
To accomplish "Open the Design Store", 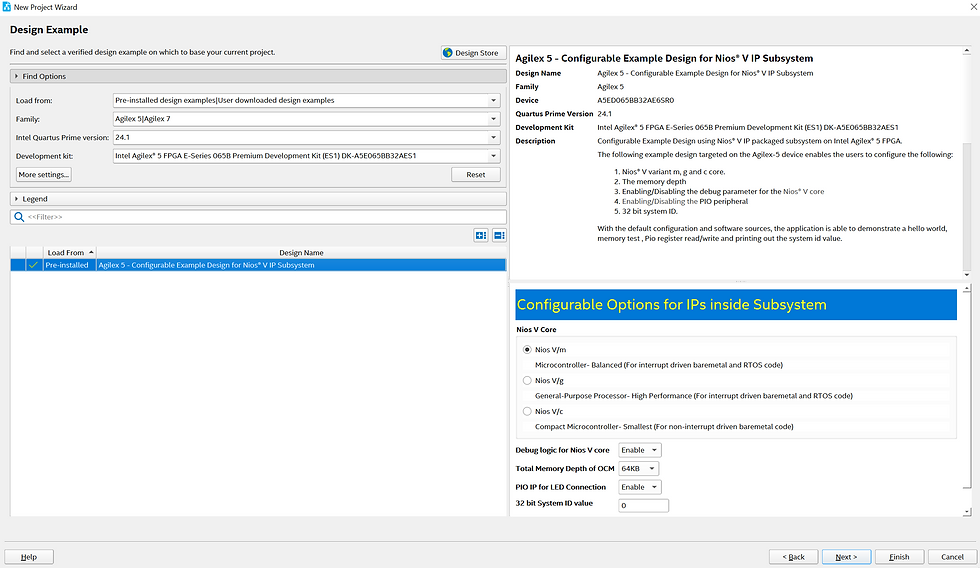I will [473, 53].
